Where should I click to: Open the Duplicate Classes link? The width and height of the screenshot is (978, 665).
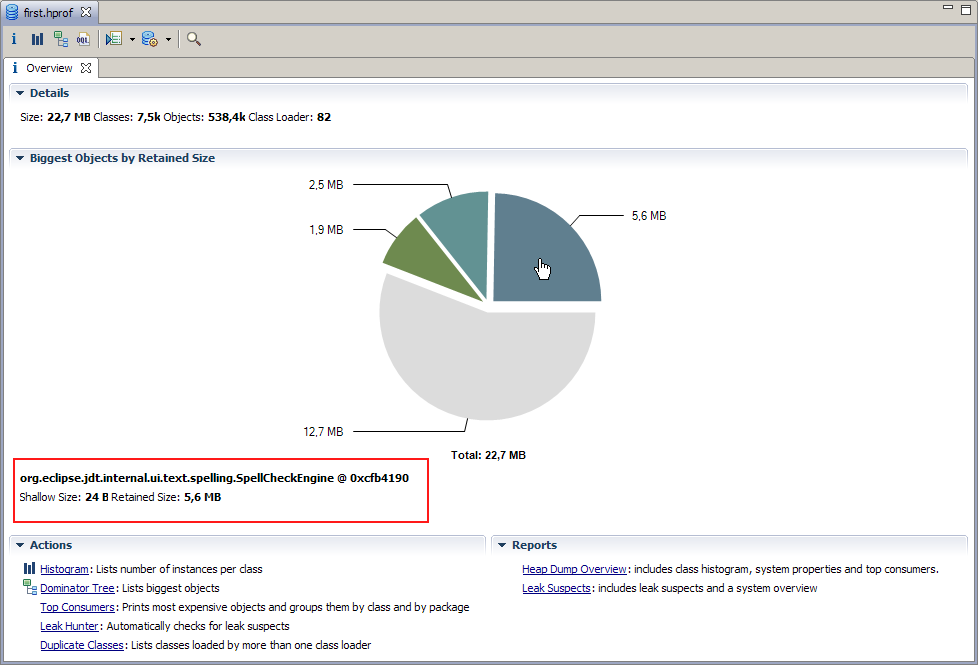click(82, 645)
